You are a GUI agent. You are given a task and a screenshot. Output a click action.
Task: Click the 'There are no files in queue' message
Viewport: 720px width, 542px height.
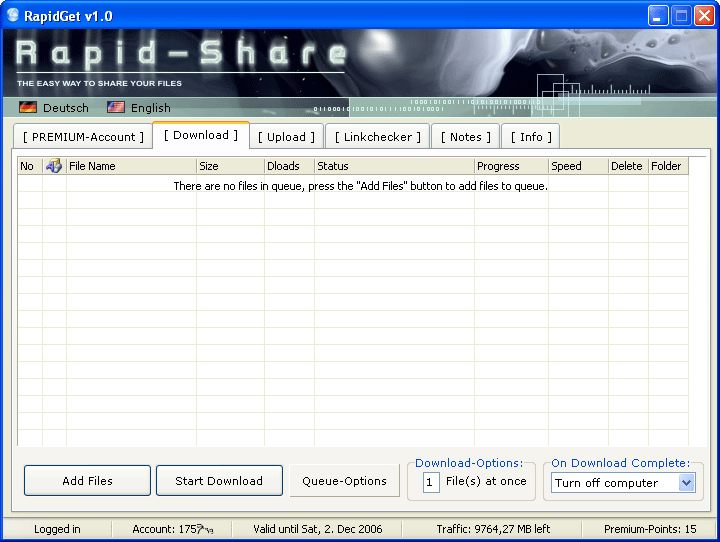point(360,186)
